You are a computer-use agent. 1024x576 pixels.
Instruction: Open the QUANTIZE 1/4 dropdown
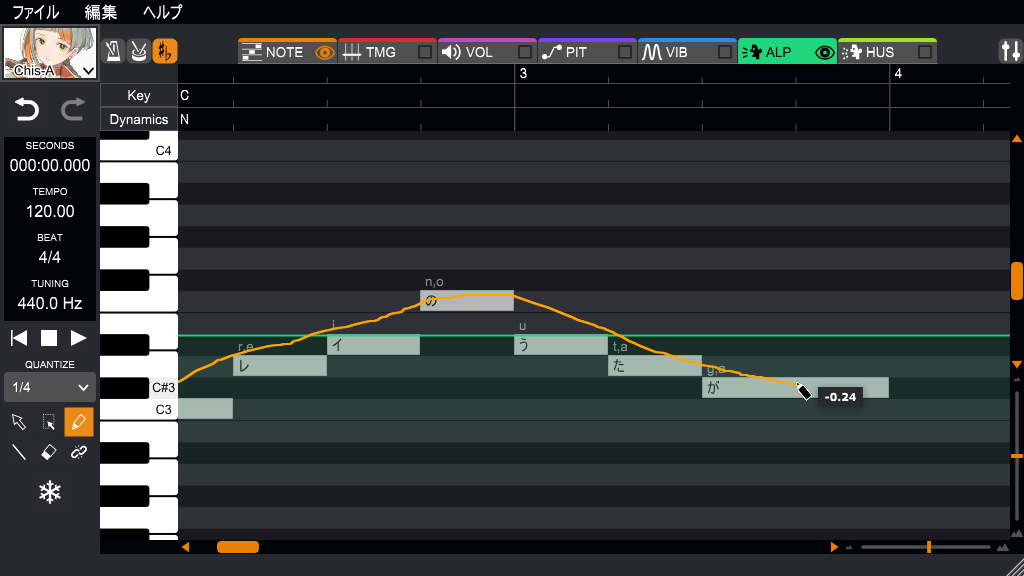click(x=50, y=387)
